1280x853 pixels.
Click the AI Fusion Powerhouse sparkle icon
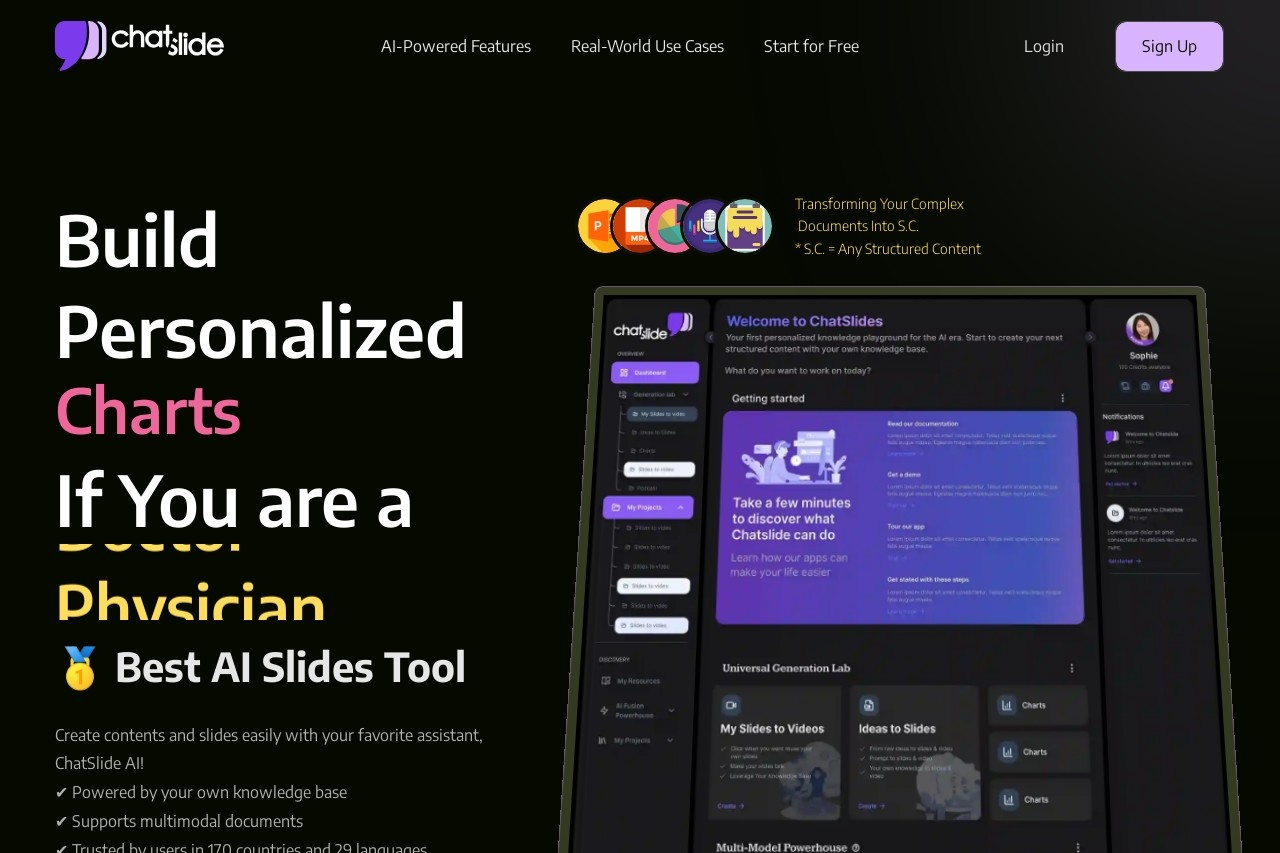(x=604, y=710)
